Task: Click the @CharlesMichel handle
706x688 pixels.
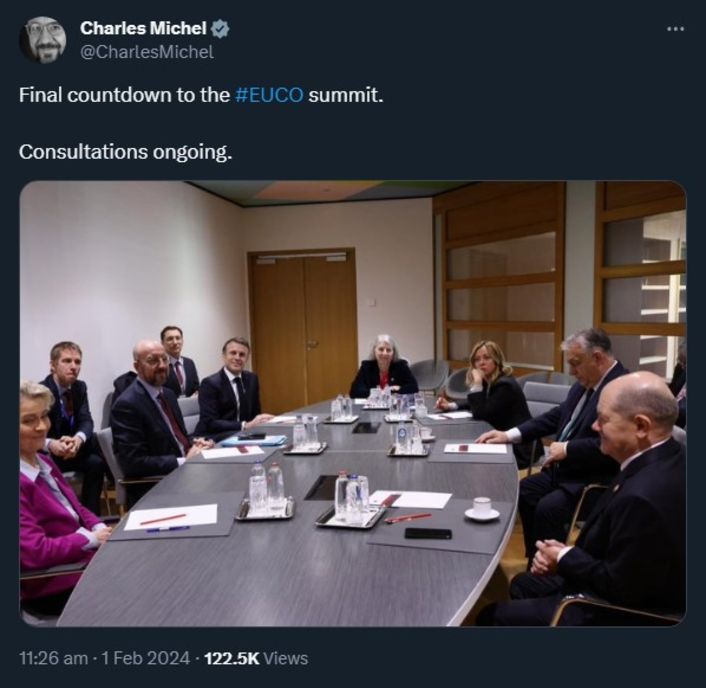Action: 147,52
